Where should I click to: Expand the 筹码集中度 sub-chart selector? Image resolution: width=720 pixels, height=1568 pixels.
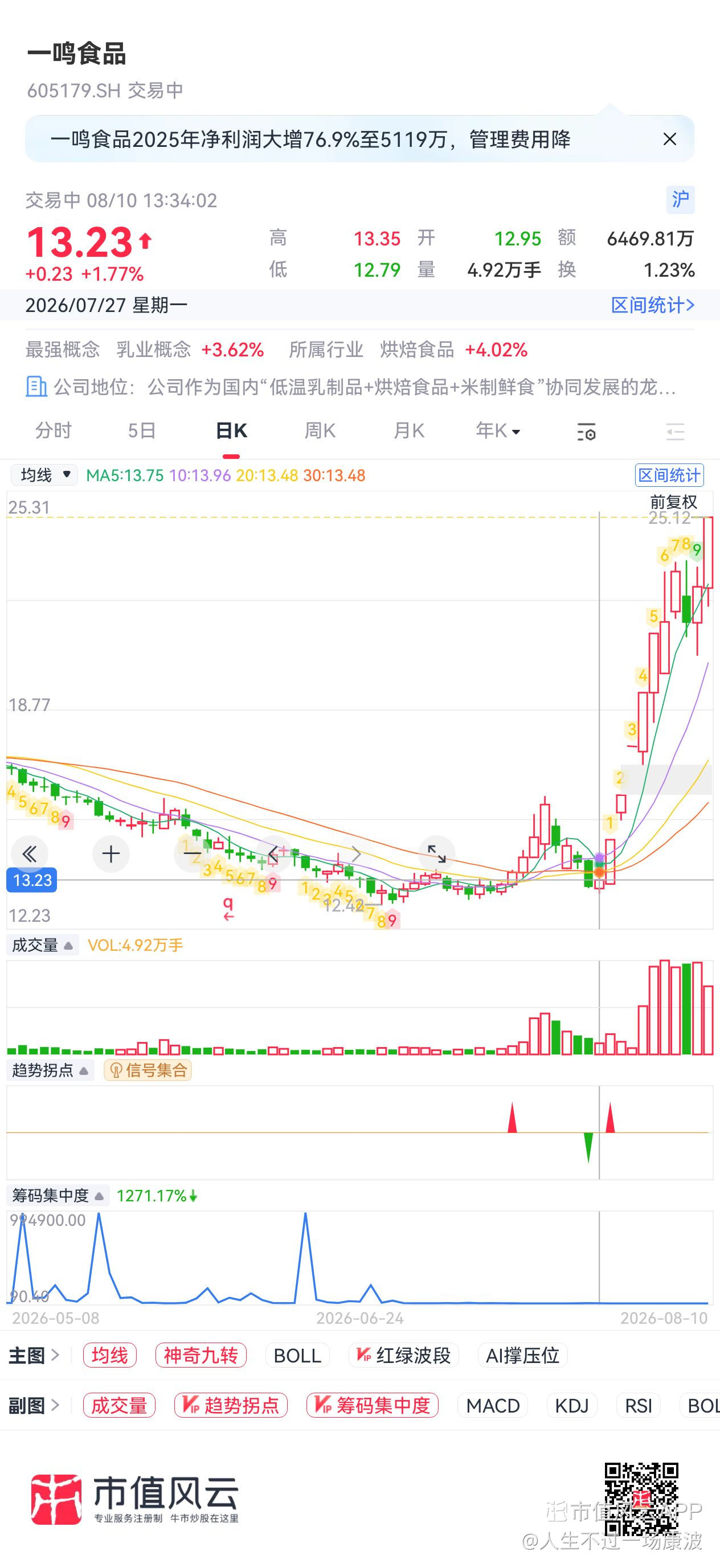pos(58,1196)
